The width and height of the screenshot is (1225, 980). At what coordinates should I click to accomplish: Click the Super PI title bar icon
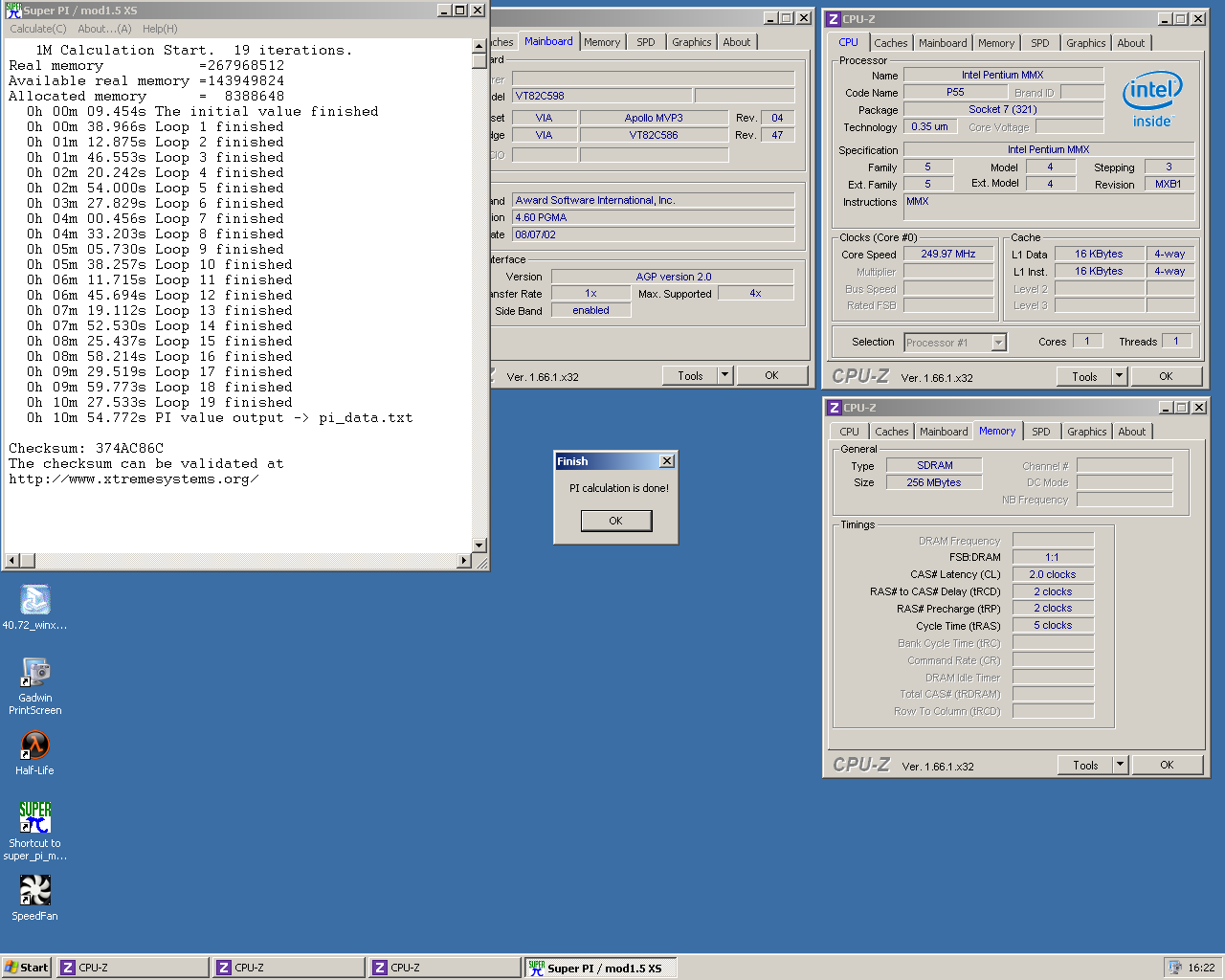click(13, 11)
